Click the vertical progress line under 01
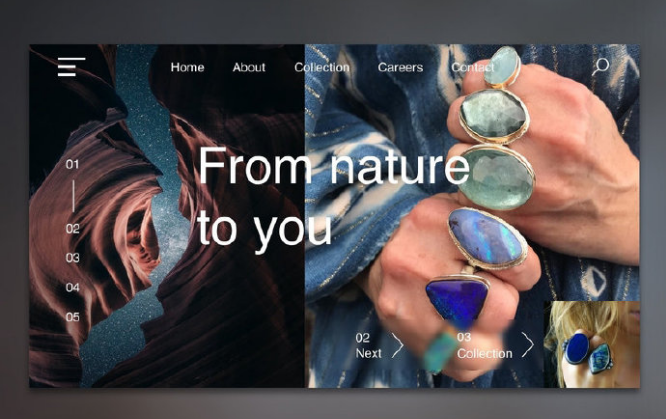This screenshot has height=419, width=666. pos(73,196)
